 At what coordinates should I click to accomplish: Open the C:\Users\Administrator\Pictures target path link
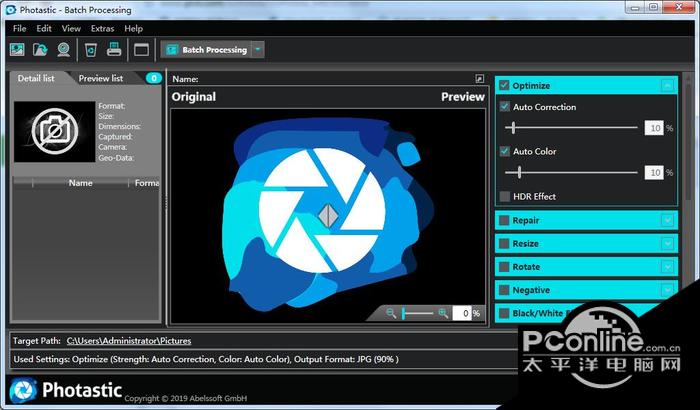click(129, 341)
